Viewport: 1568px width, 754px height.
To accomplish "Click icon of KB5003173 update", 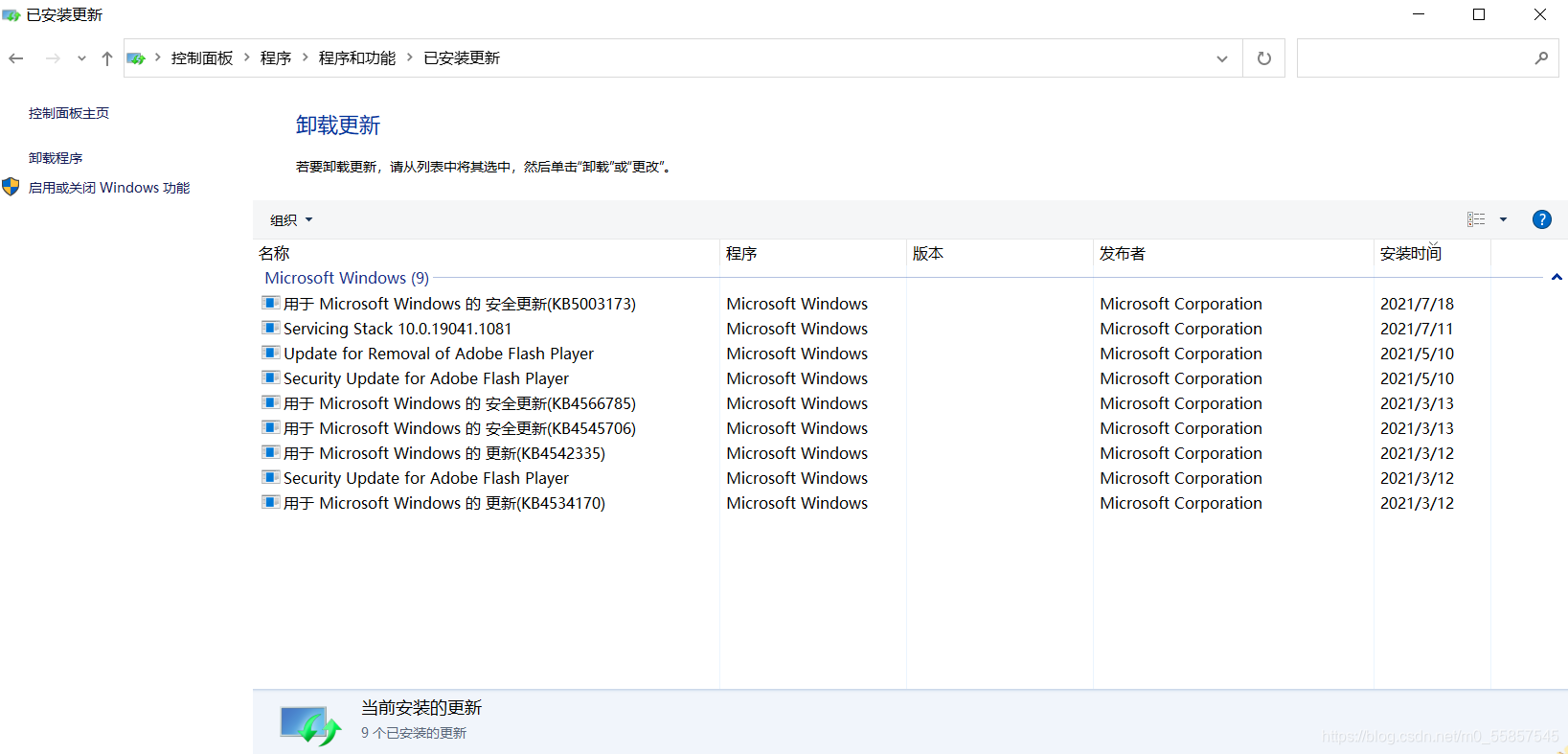I will pyautogui.click(x=271, y=303).
